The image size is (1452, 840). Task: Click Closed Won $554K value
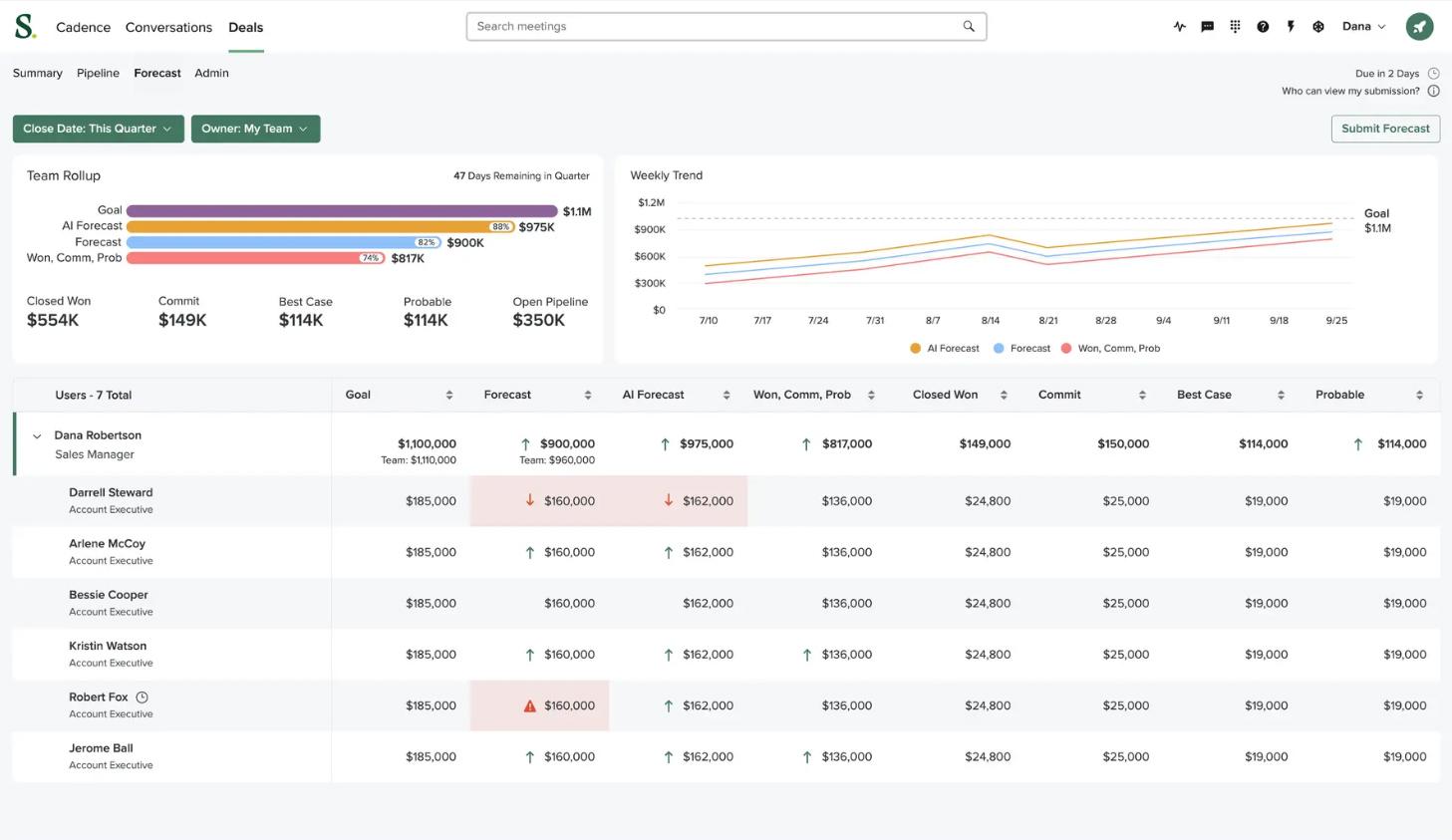(x=53, y=320)
